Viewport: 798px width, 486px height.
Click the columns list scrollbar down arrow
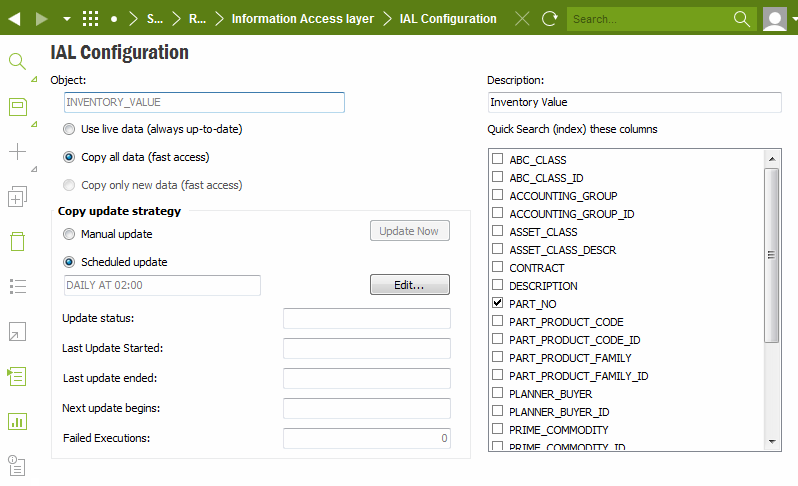pos(772,442)
